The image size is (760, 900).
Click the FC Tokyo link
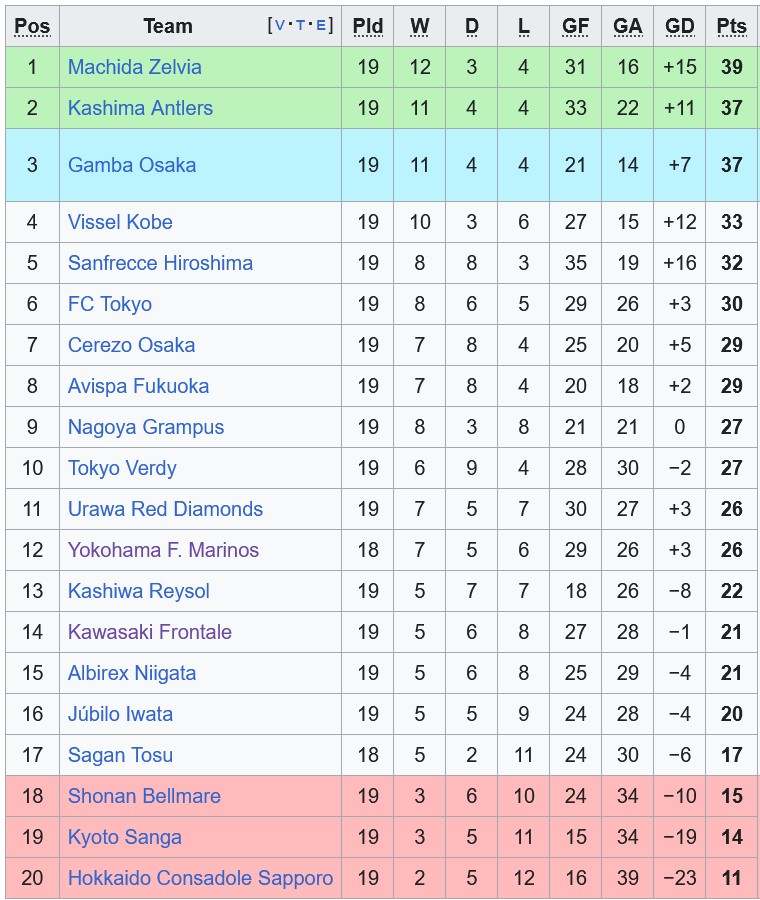110,304
